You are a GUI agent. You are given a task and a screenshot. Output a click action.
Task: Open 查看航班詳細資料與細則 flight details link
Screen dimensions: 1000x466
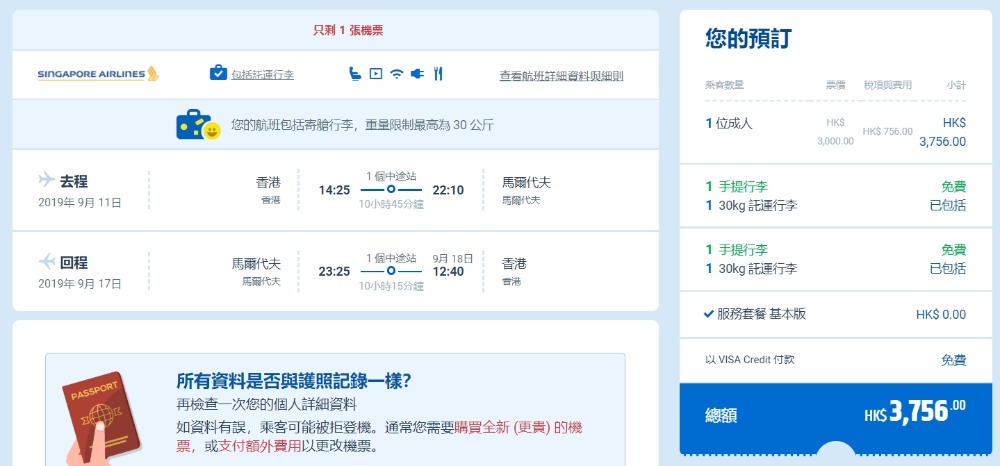tap(561, 75)
